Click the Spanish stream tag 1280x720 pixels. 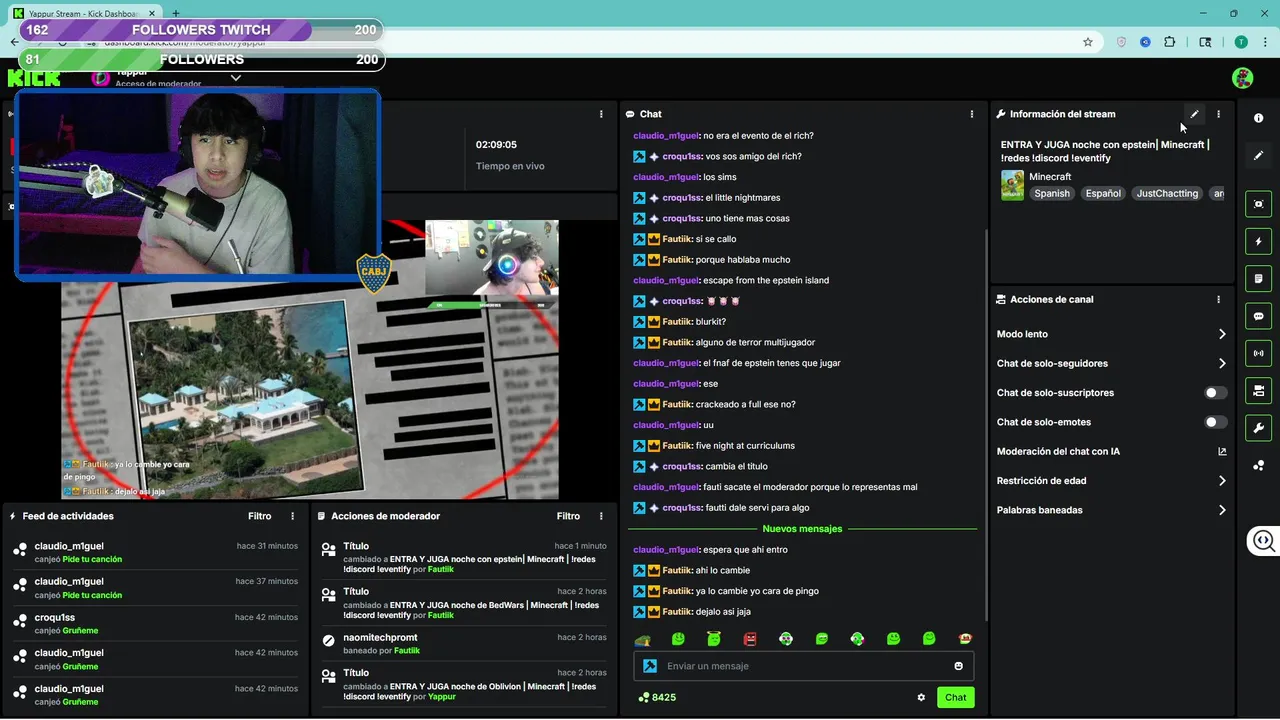[x=1052, y=194]
